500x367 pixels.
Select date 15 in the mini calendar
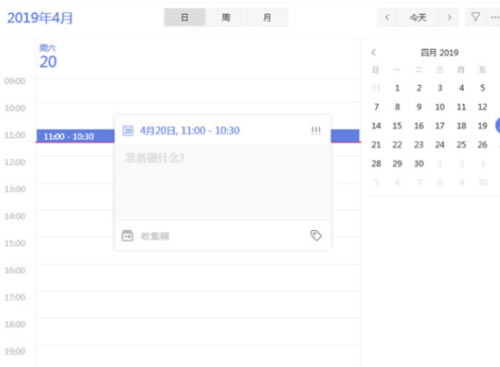(x=397, y=126)
